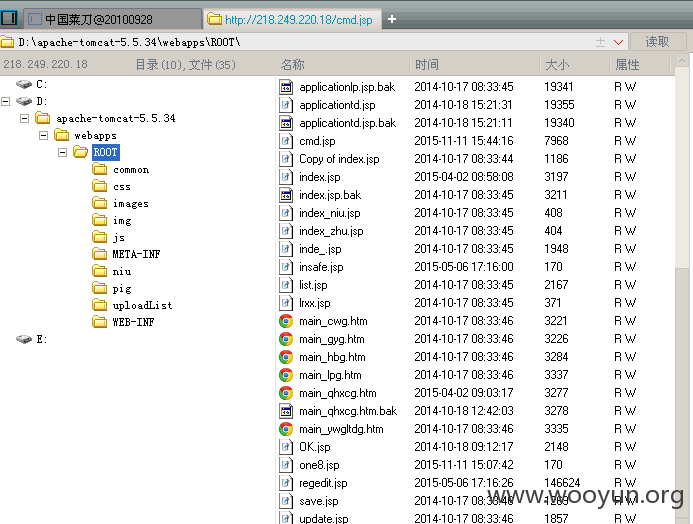693x524 pixels.
Task: Open the path history dropdown arrow
Action: (x=618, y=42)
